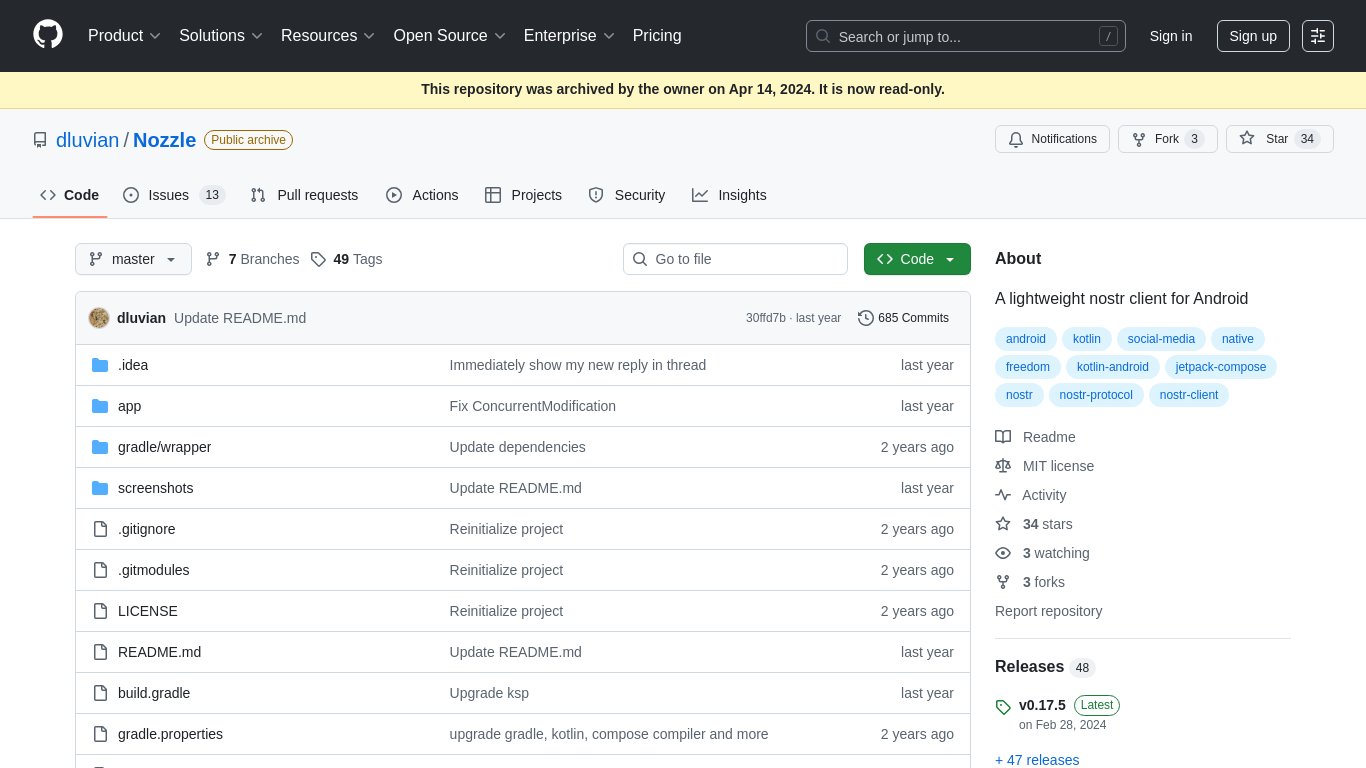This screenshot has height=768, width=1366.
Task: Click the GitHub logo icon
Action: tap(48, 35)
